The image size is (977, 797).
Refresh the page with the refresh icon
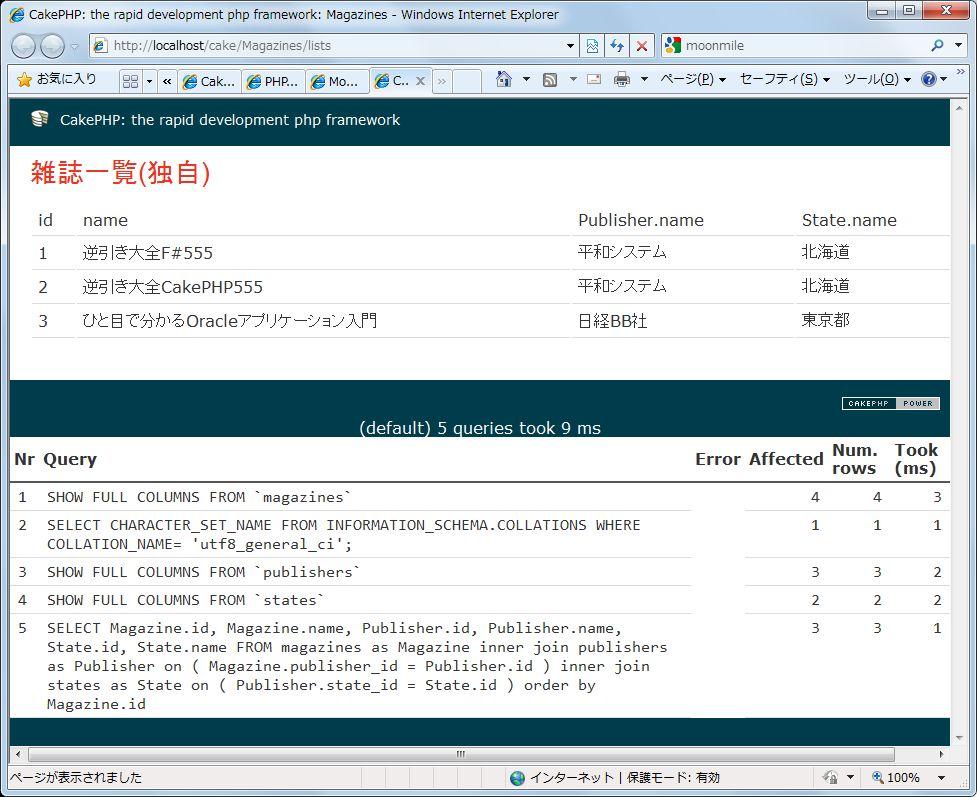pos(617,46)
